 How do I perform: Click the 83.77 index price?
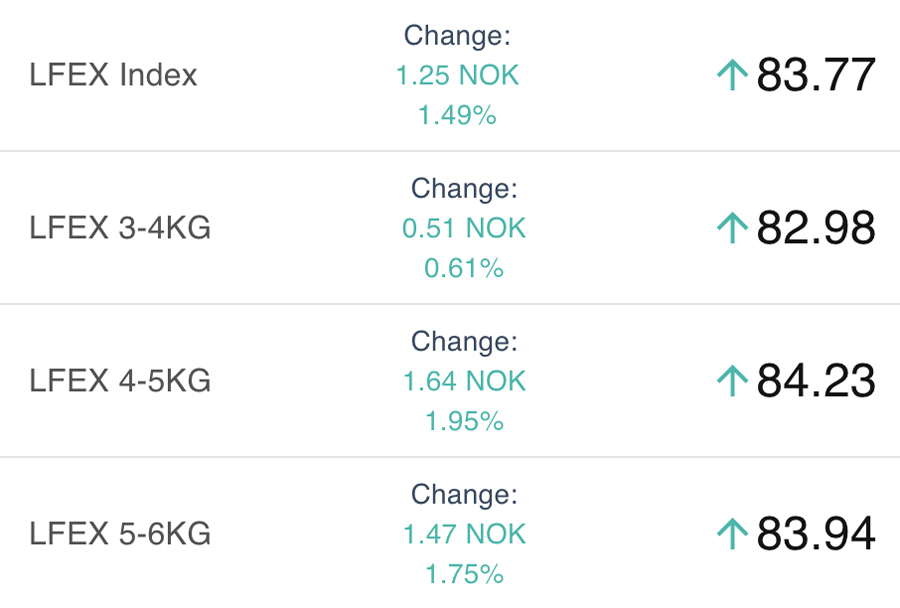click(x=816, y=75)
